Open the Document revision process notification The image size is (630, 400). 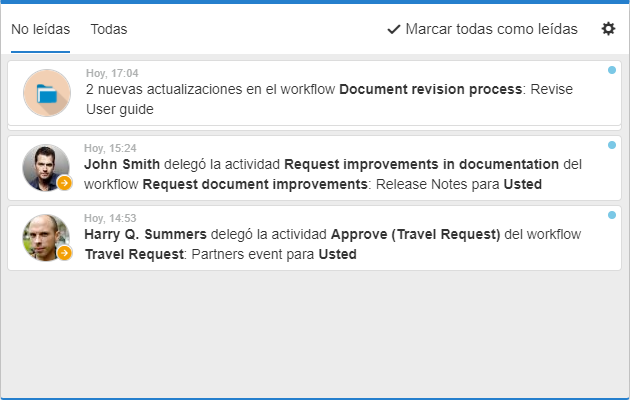click(x=315, y=93)
